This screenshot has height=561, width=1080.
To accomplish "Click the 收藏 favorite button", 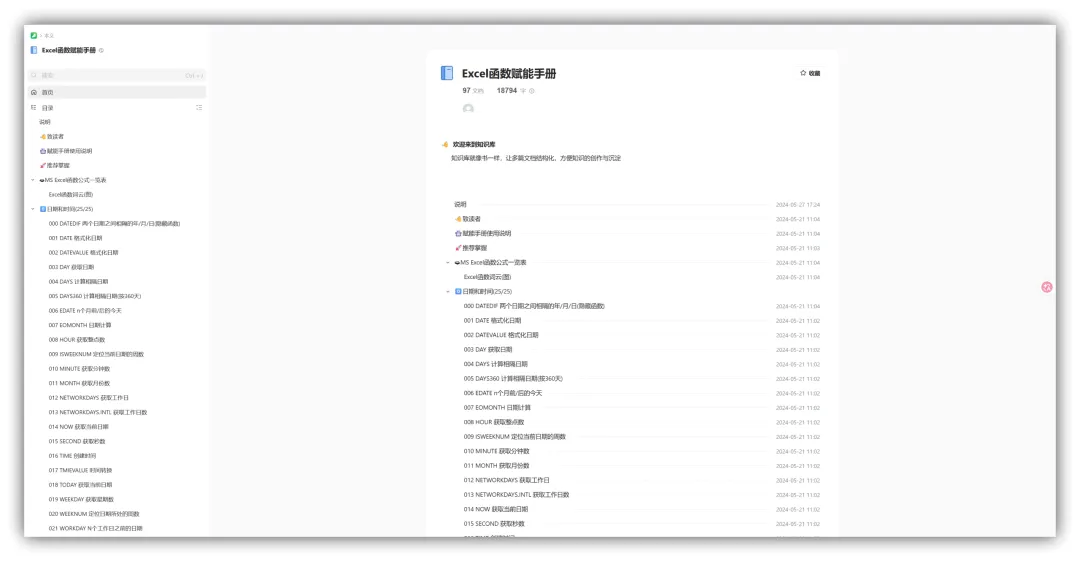I will (810, 73).
